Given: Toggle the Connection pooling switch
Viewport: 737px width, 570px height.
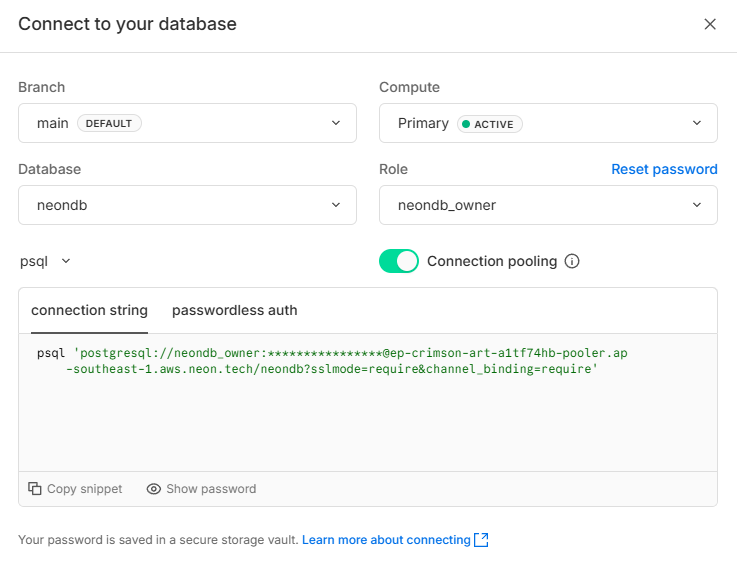Looking at the screenshot, I should coord(399,261).
